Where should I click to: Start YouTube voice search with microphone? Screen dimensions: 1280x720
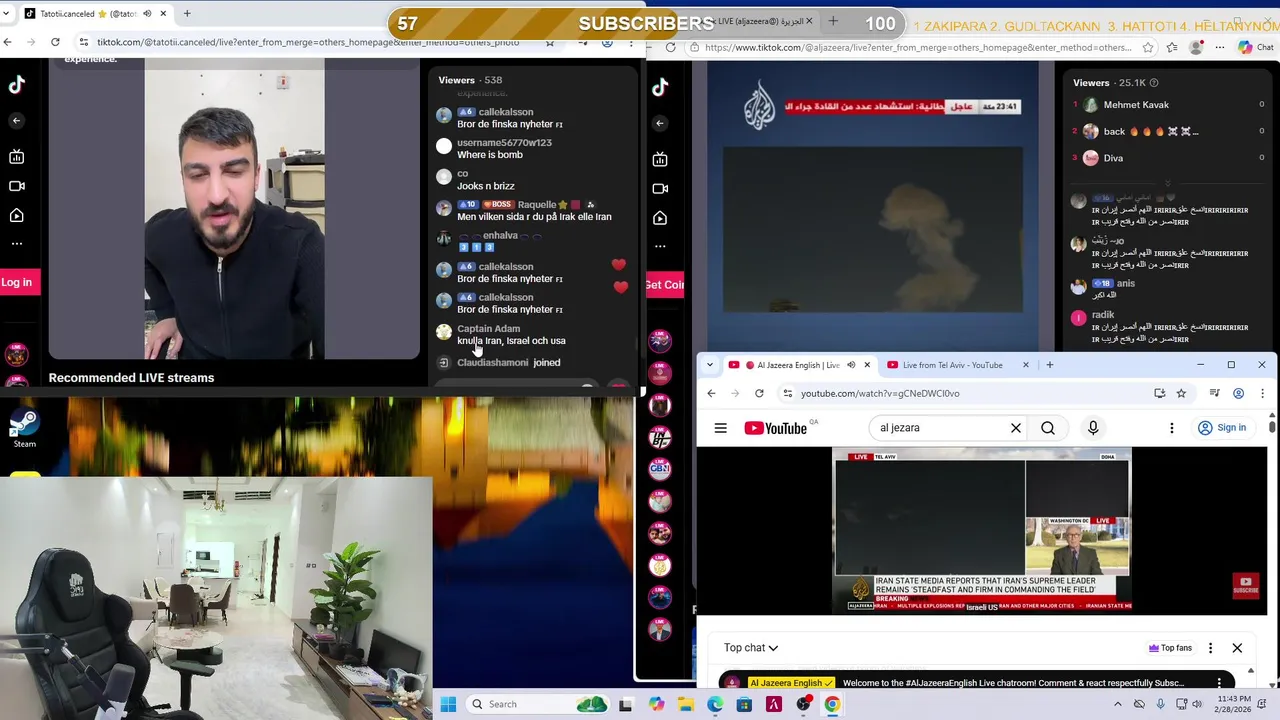[1092, 428]
